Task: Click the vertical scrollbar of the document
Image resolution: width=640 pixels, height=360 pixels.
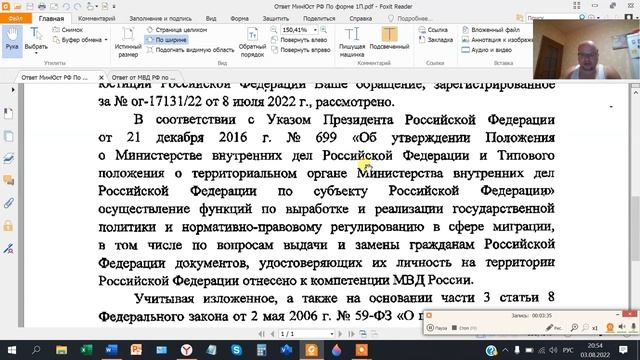Action: tap(636, 228)
